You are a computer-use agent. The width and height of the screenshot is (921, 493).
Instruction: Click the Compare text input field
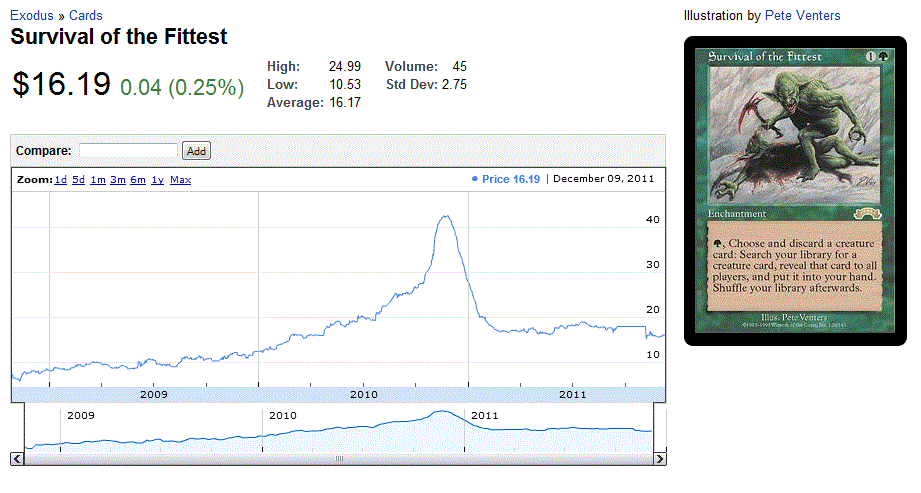click(128, 151)
